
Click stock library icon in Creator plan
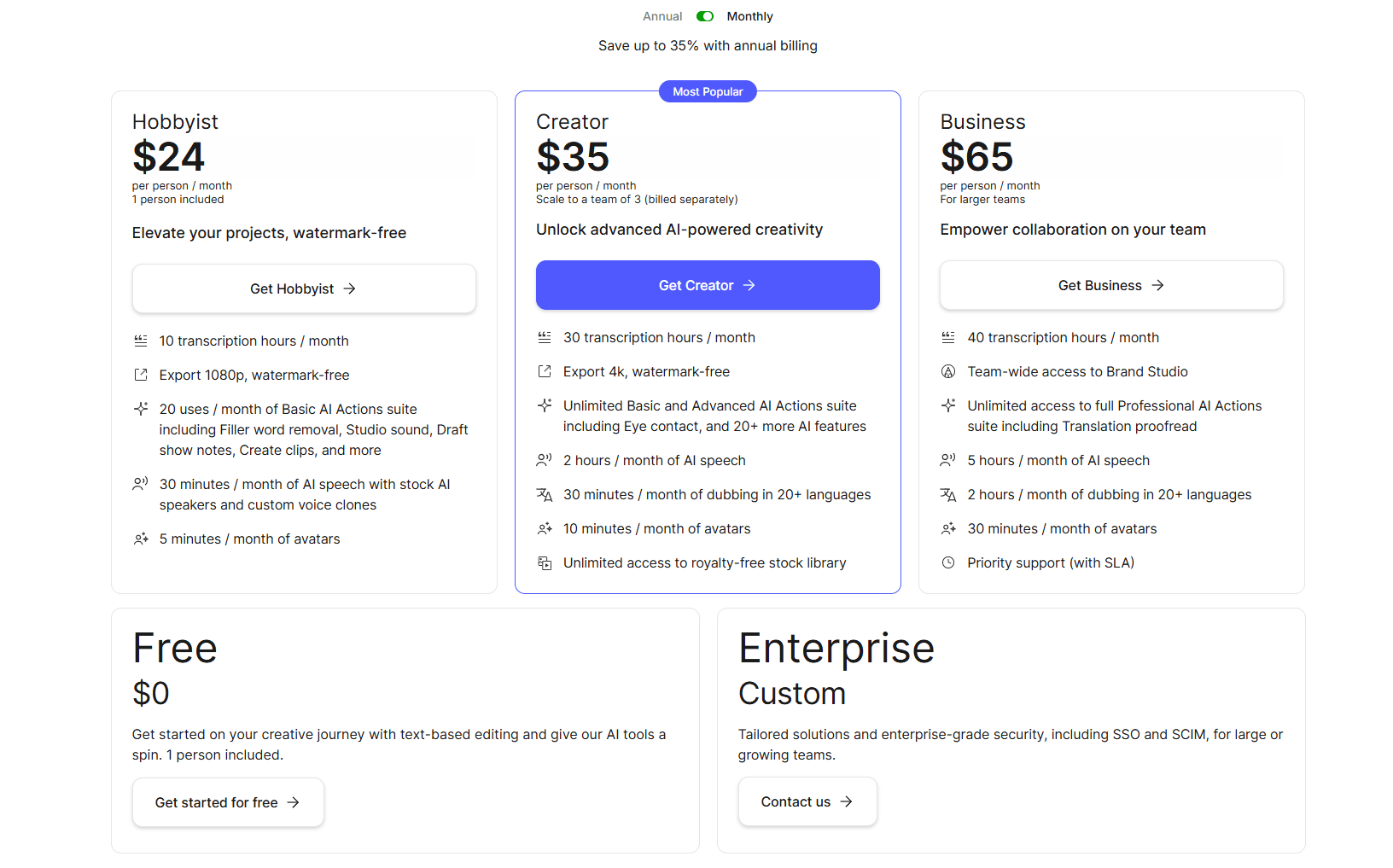(x=544, y=562)
